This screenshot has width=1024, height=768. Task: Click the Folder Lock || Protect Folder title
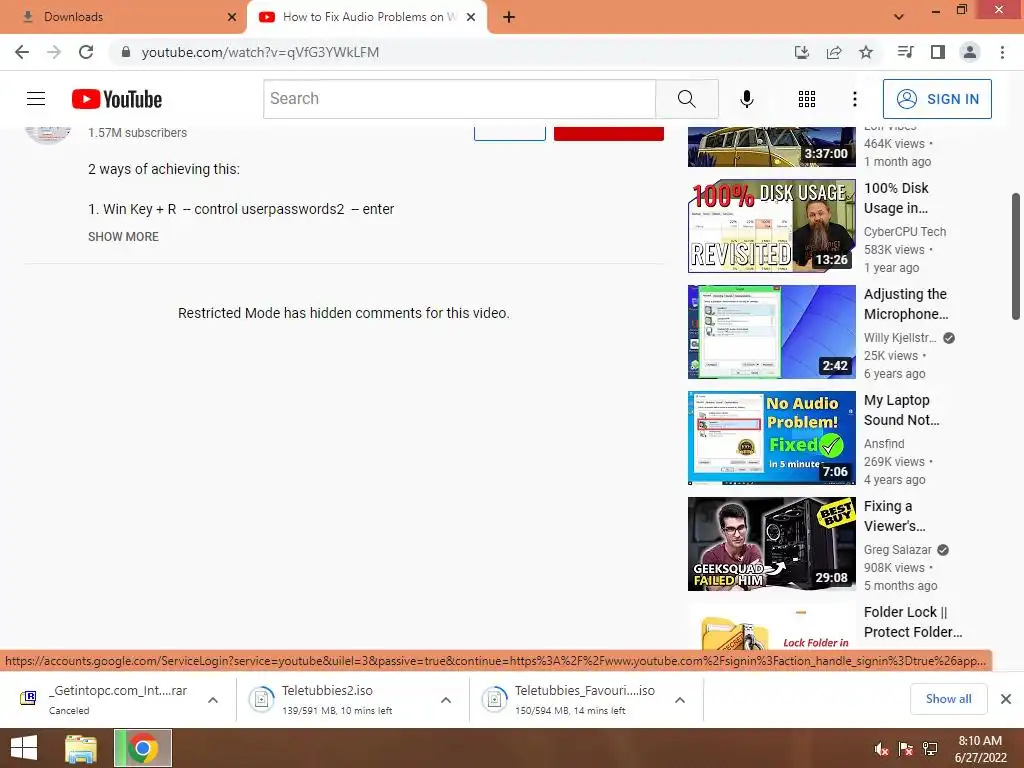click(913, 622)
